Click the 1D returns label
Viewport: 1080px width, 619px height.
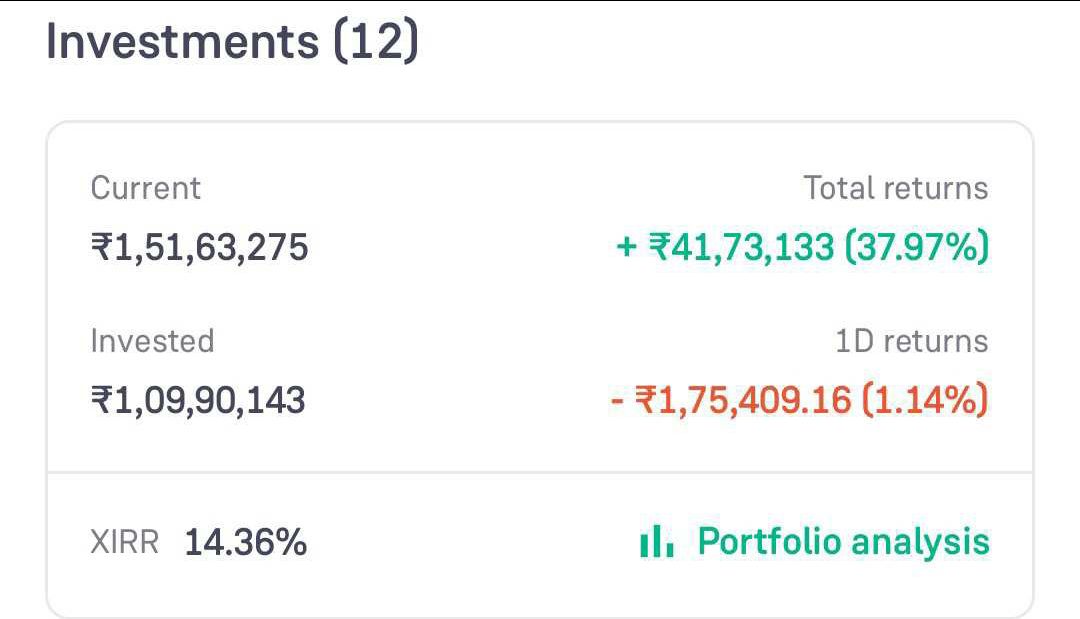(911, 341)
